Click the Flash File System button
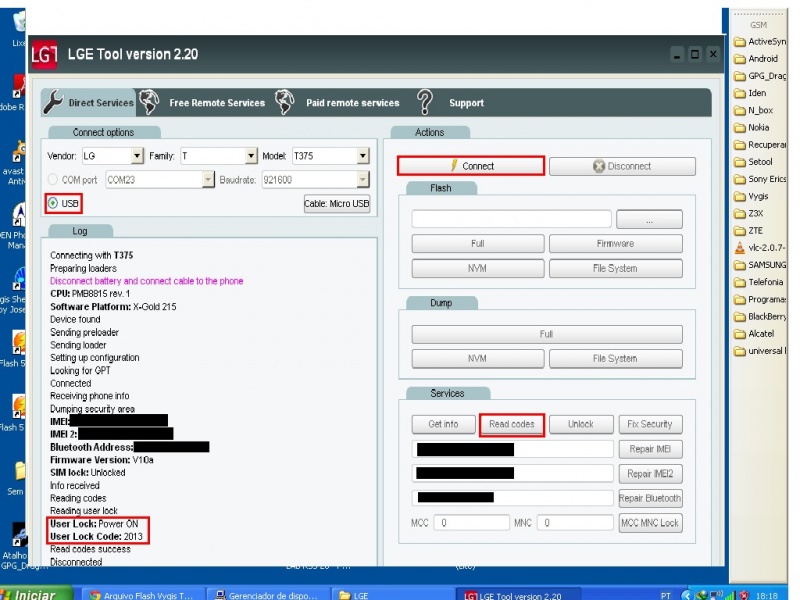This screenshot has width=800, height=600. [615, 268]
